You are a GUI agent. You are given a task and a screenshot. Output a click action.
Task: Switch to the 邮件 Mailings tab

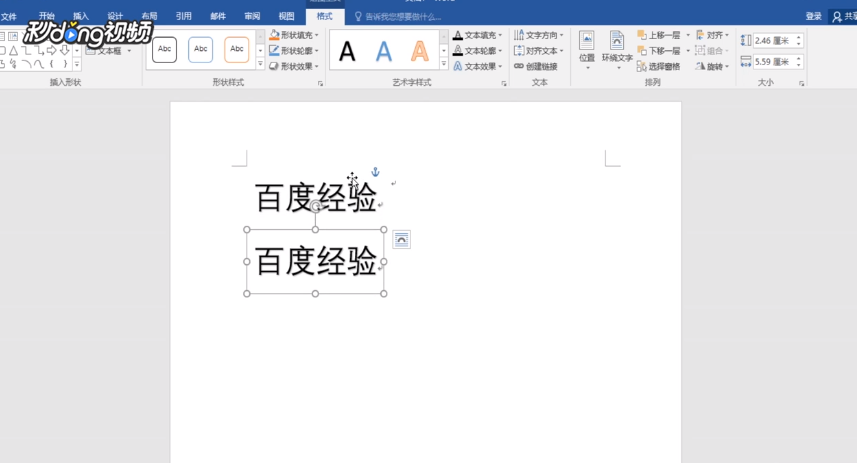coord(218,16)
